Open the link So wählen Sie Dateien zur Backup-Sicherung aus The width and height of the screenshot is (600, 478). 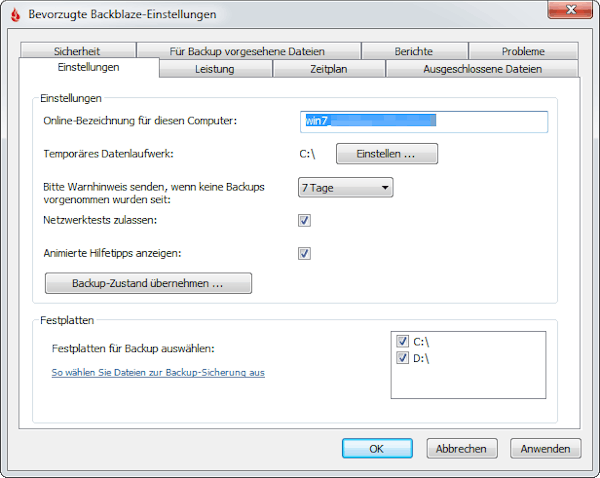(158, 372)
